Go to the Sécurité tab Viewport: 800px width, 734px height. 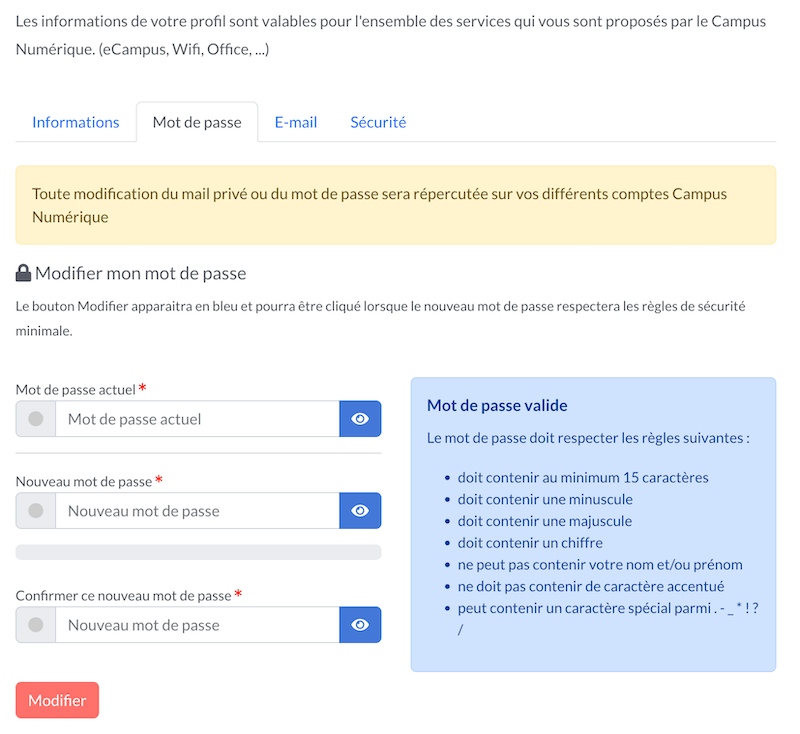(x=378, y=122)
